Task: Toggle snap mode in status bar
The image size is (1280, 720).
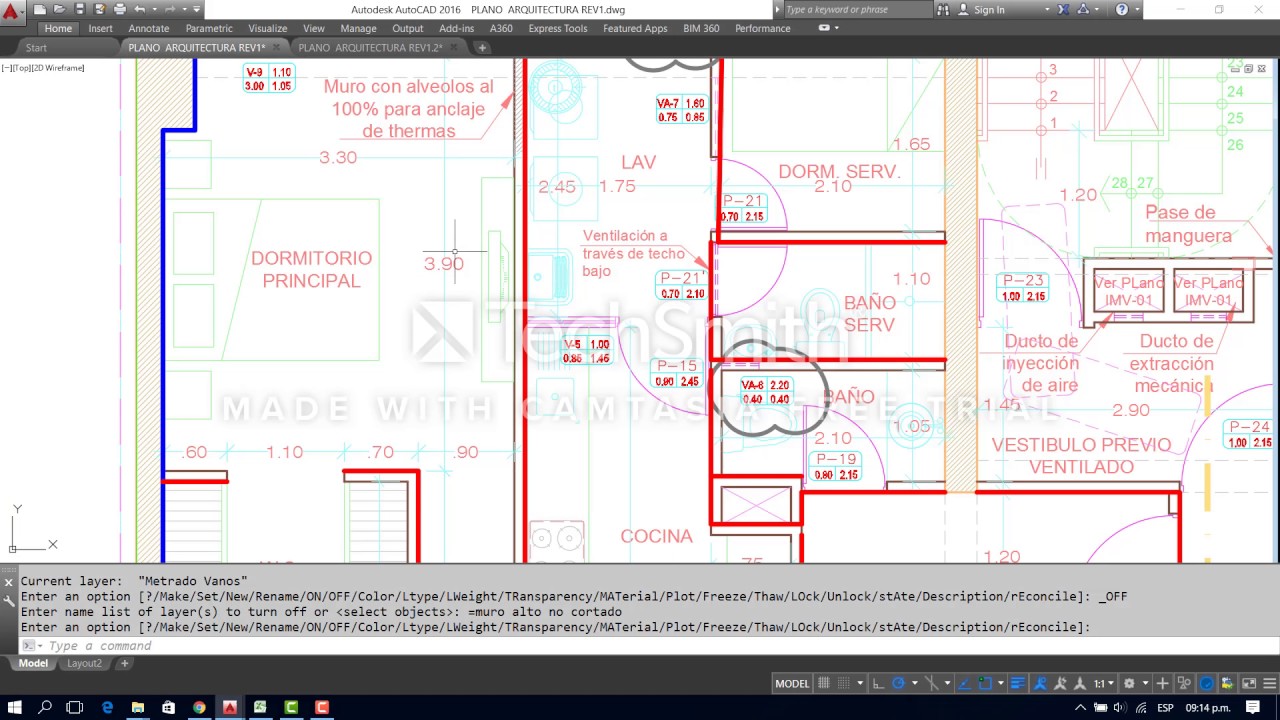Action: [x=843, y=684]
